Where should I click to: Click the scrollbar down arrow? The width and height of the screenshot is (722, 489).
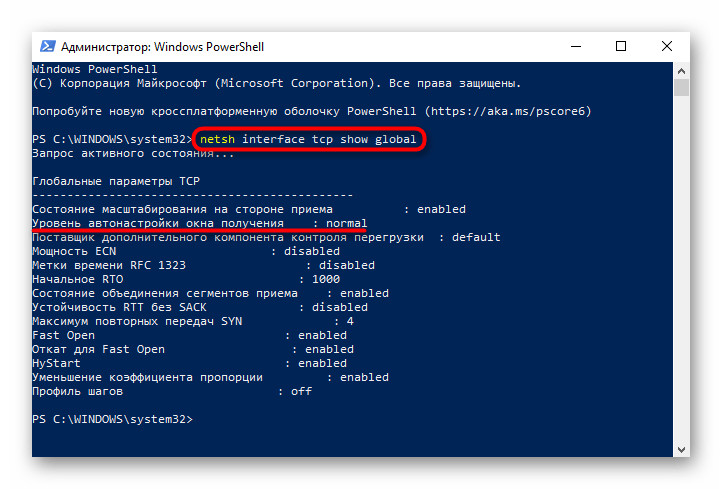681,449
